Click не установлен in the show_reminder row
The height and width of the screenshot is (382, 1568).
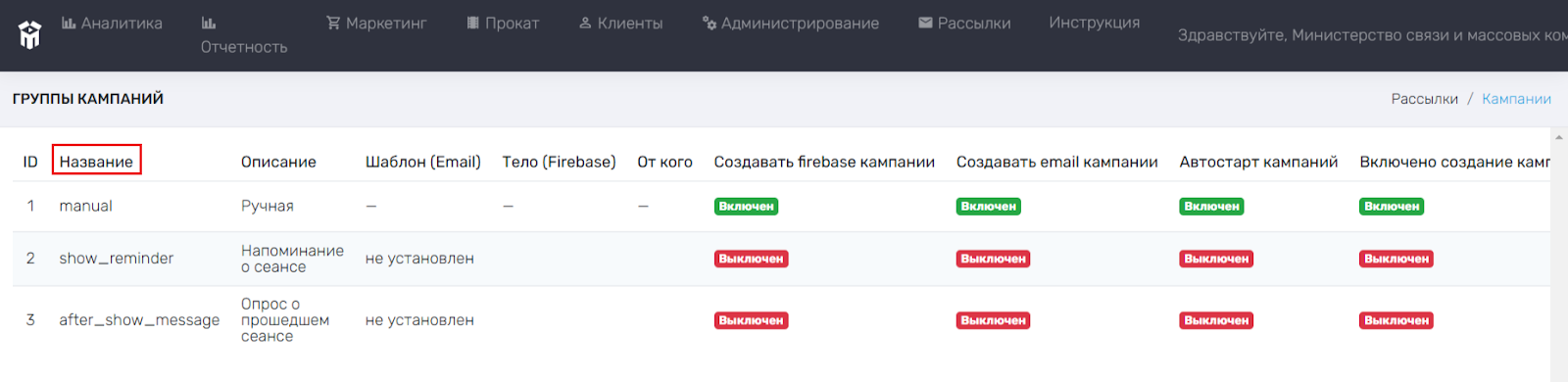(x=419, y=259)
